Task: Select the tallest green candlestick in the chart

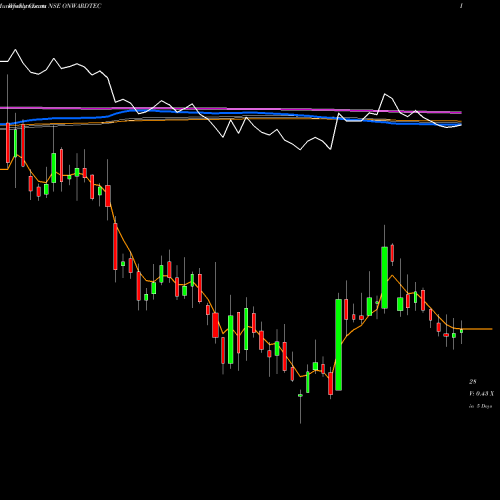Action: [339, 345]
